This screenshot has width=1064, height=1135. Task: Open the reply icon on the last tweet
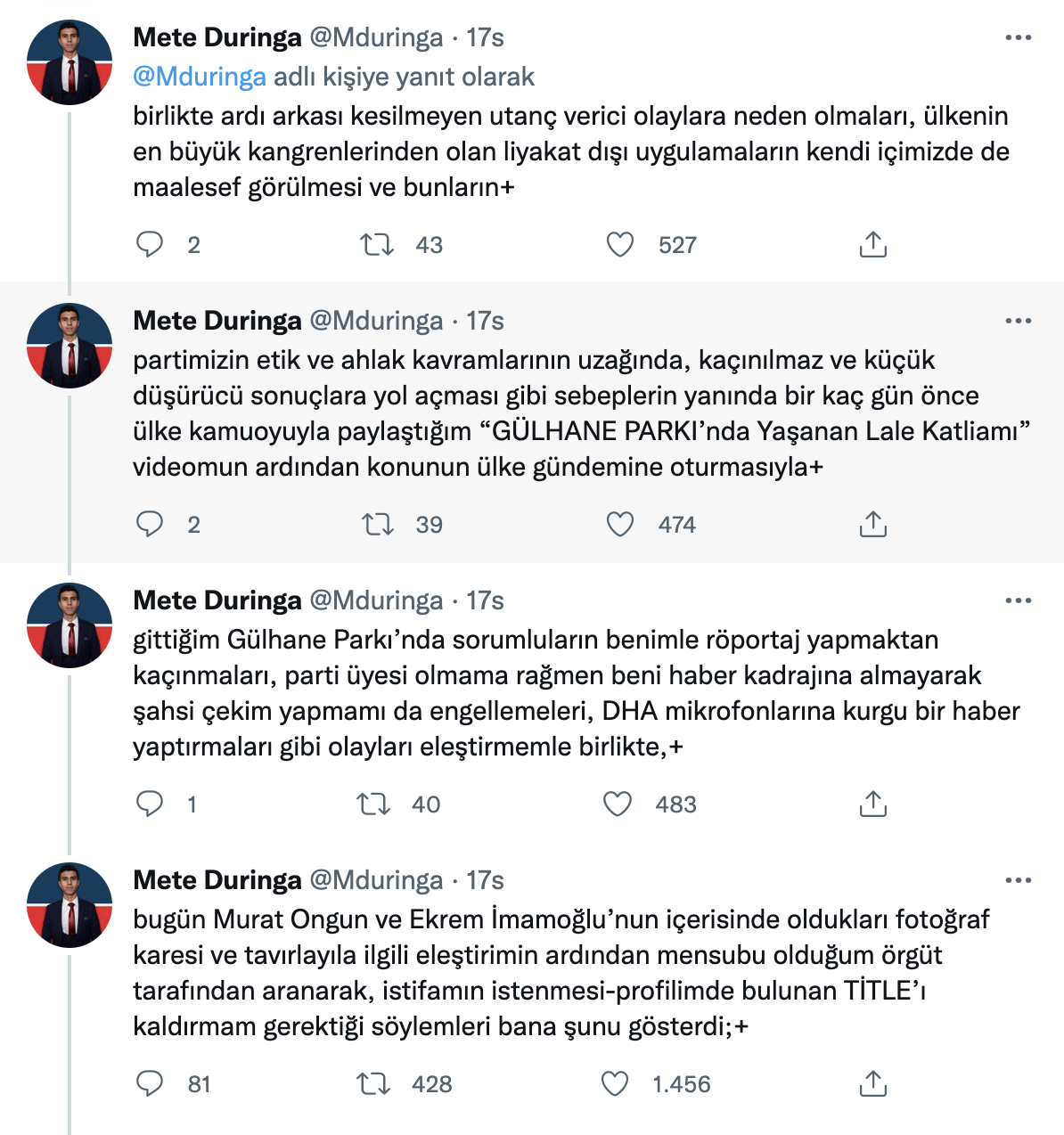point(151,1084)
